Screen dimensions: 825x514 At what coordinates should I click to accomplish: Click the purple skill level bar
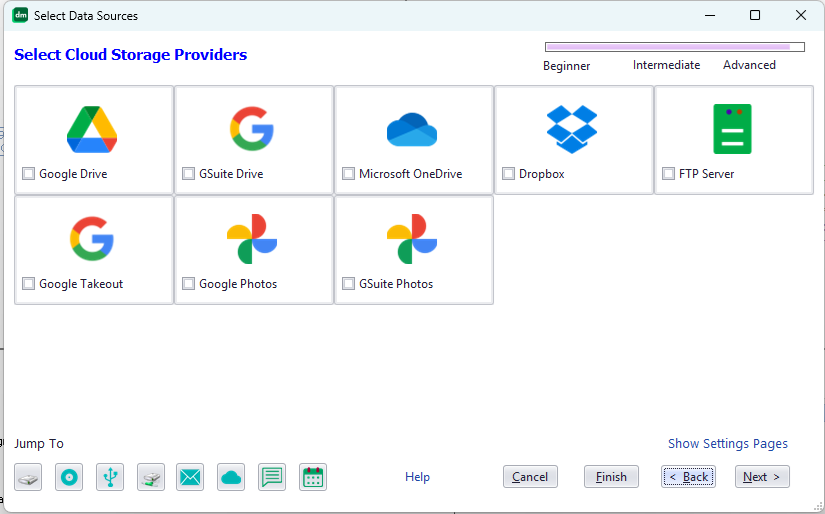[675, 47]
